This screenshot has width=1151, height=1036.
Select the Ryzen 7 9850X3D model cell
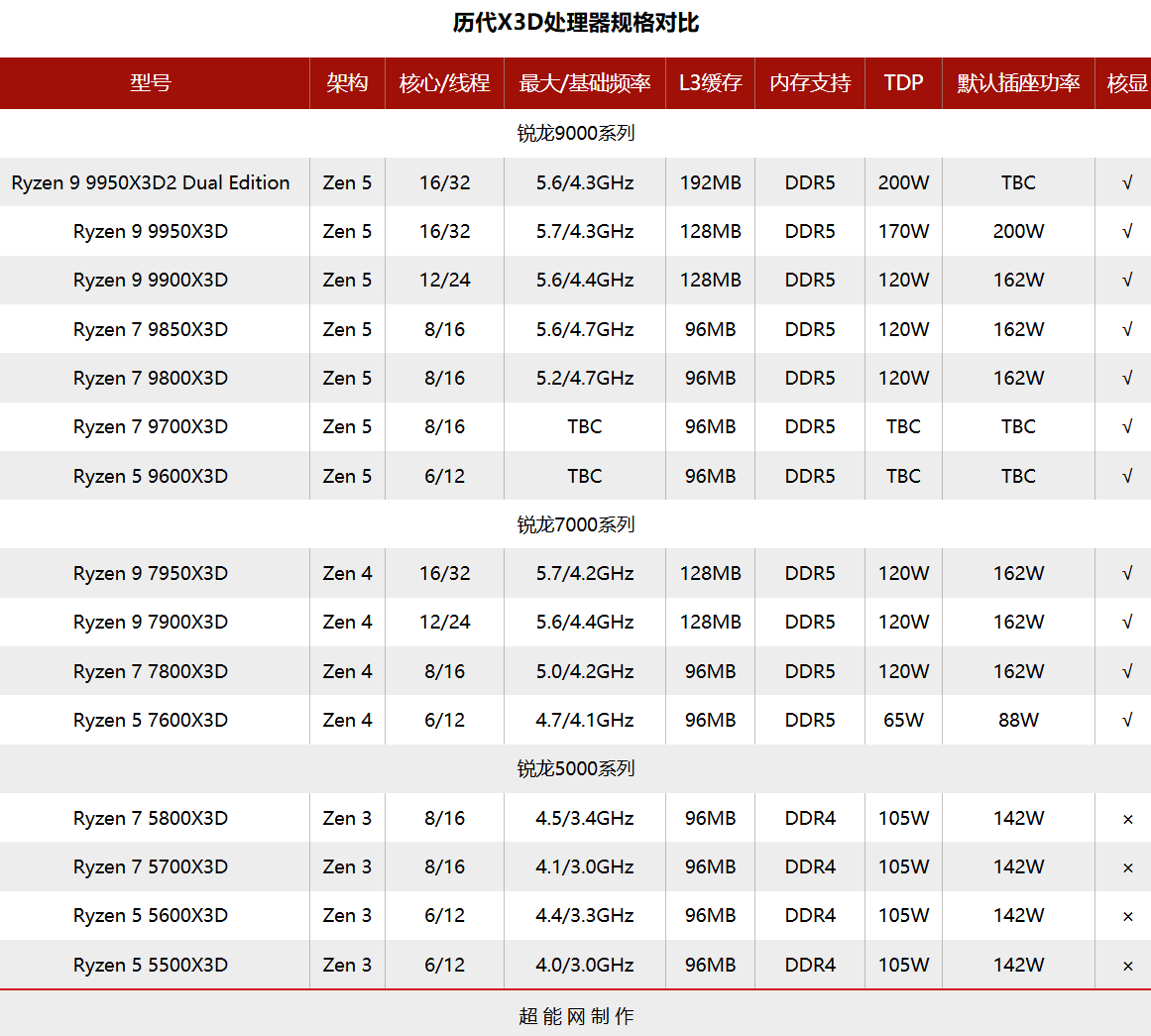click(151, 329)
